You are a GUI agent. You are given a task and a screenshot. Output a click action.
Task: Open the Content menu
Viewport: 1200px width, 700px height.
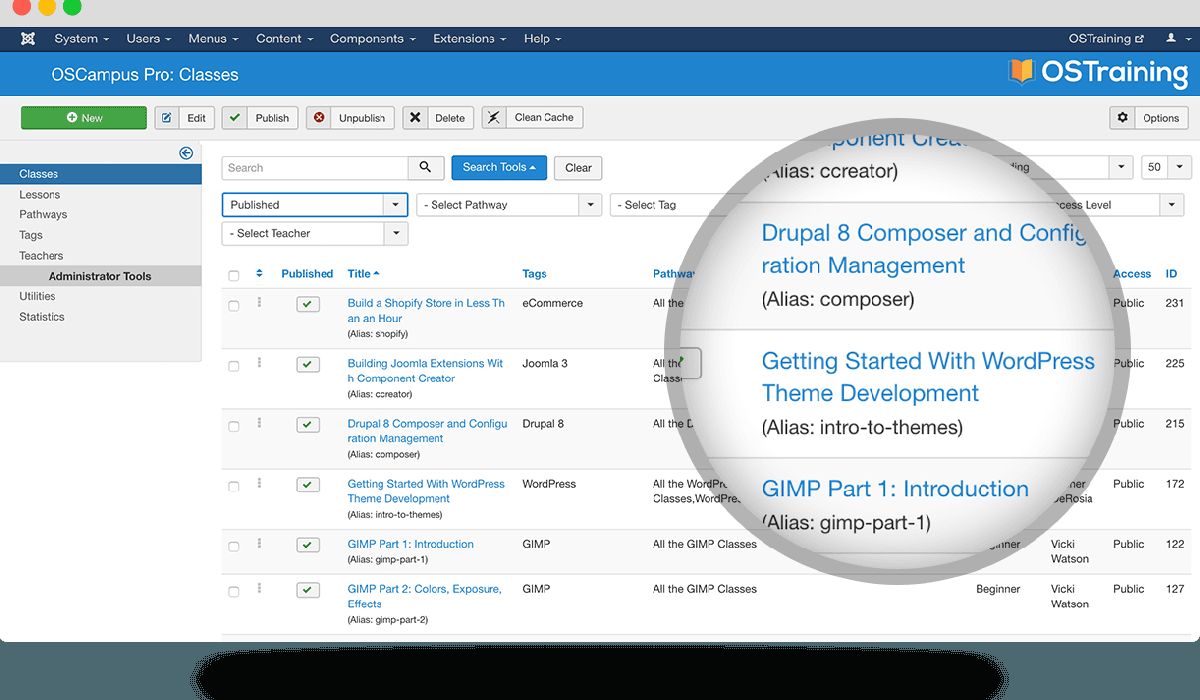click(285, 39)
